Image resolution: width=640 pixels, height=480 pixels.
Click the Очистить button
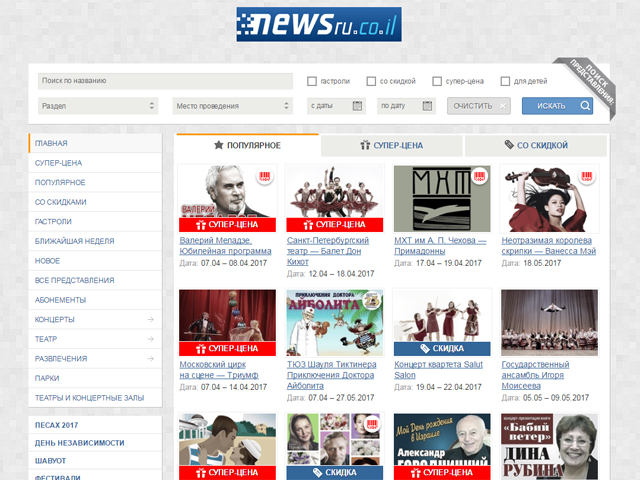pos(479,106)
